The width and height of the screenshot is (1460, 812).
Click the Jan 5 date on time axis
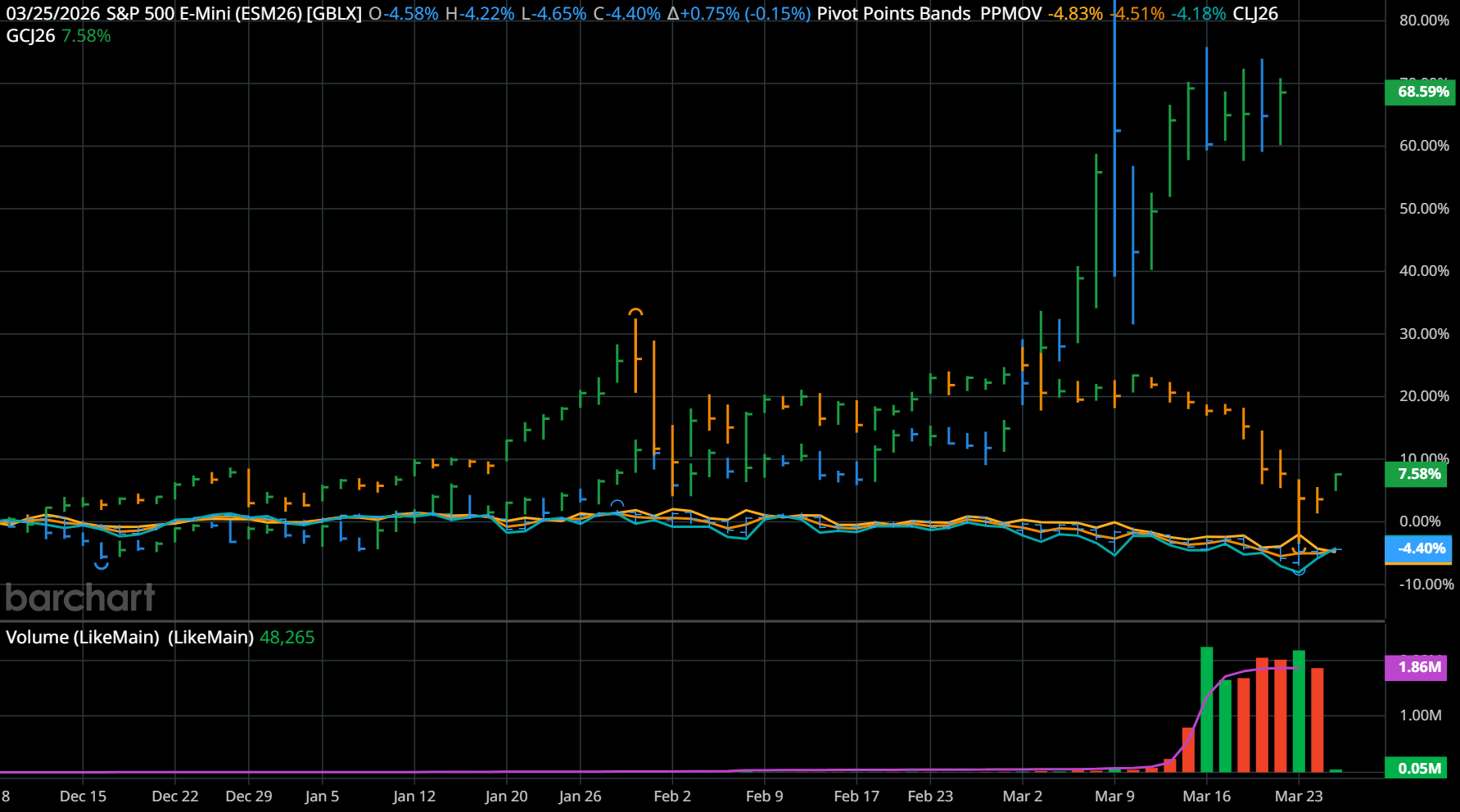[322, 796]
